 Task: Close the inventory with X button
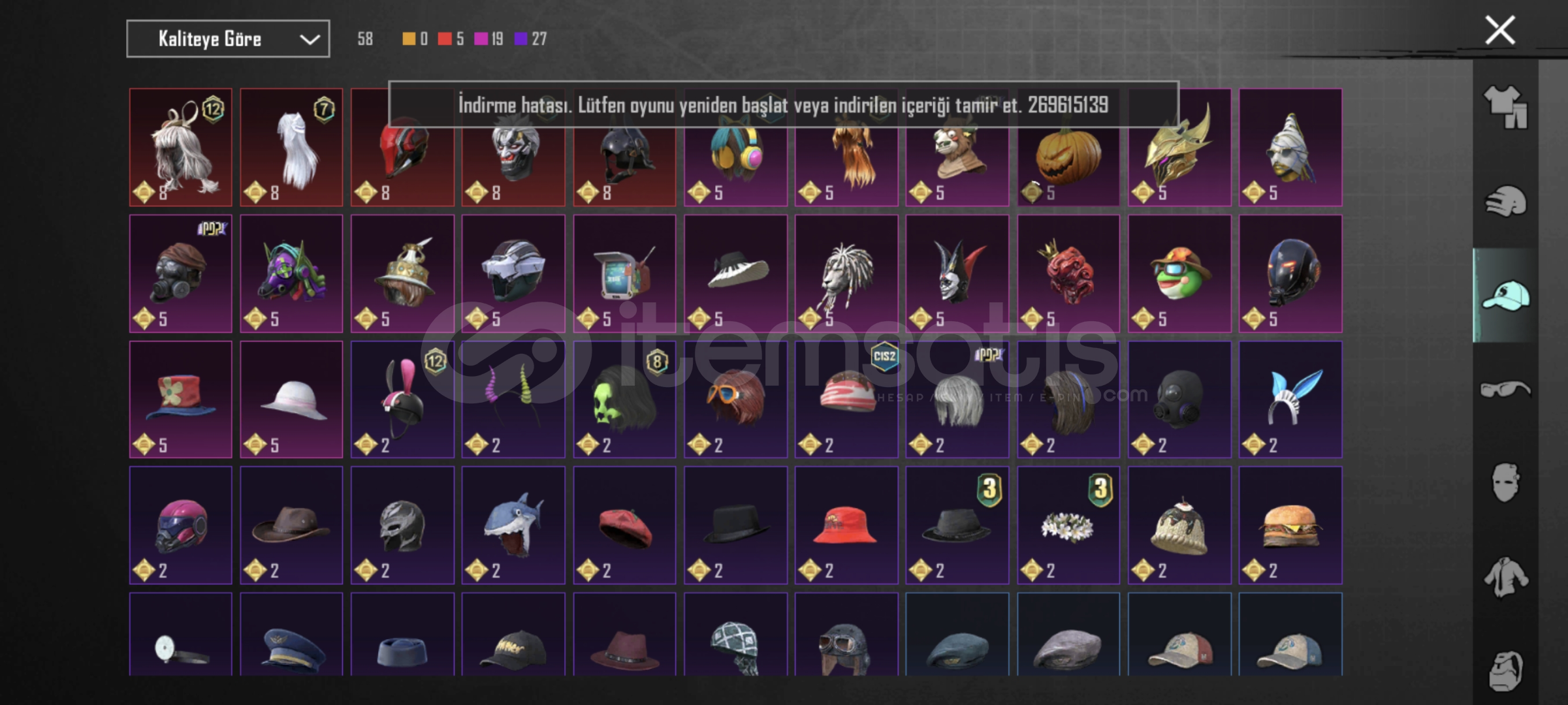[1500, 30]
